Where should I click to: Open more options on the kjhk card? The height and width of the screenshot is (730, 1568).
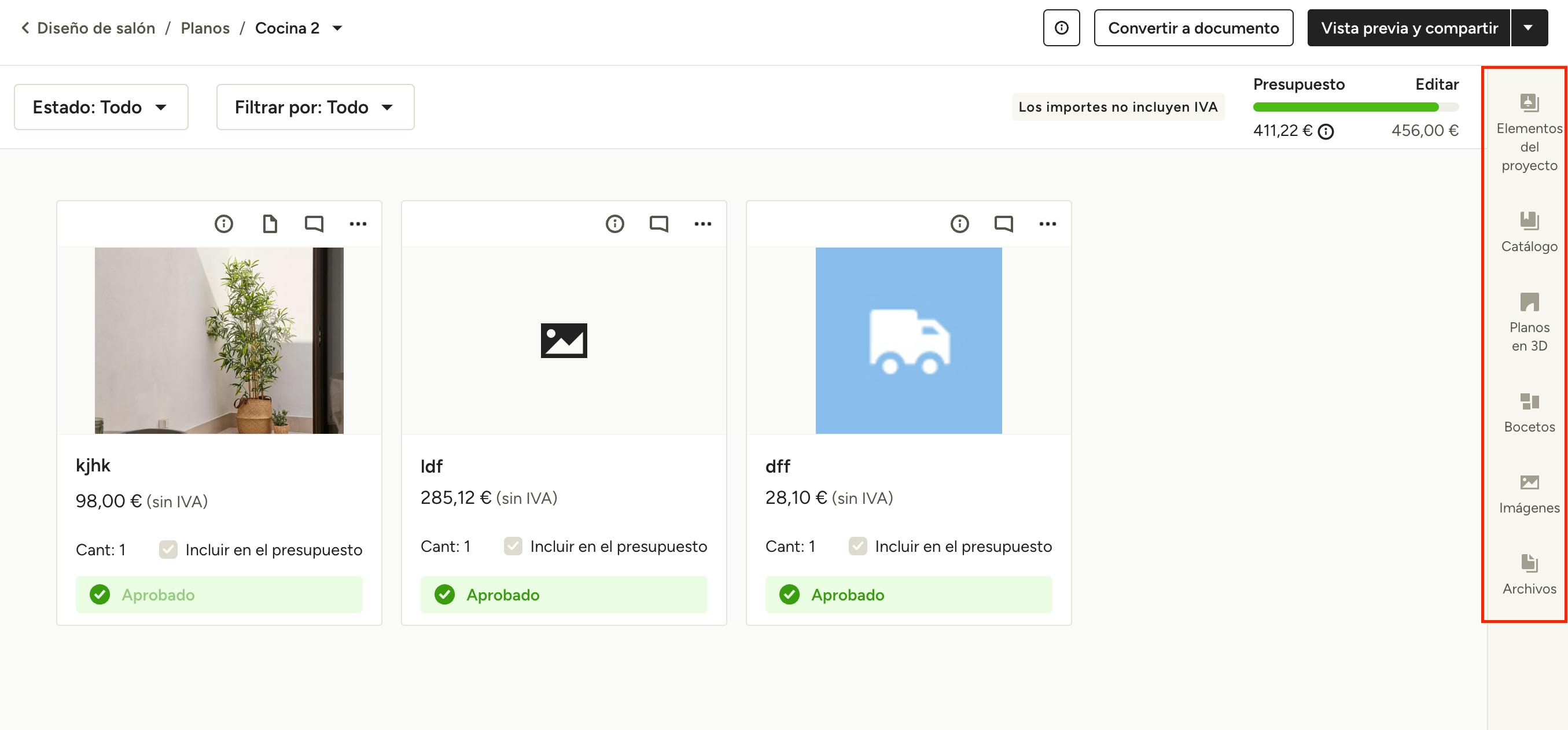358,224
